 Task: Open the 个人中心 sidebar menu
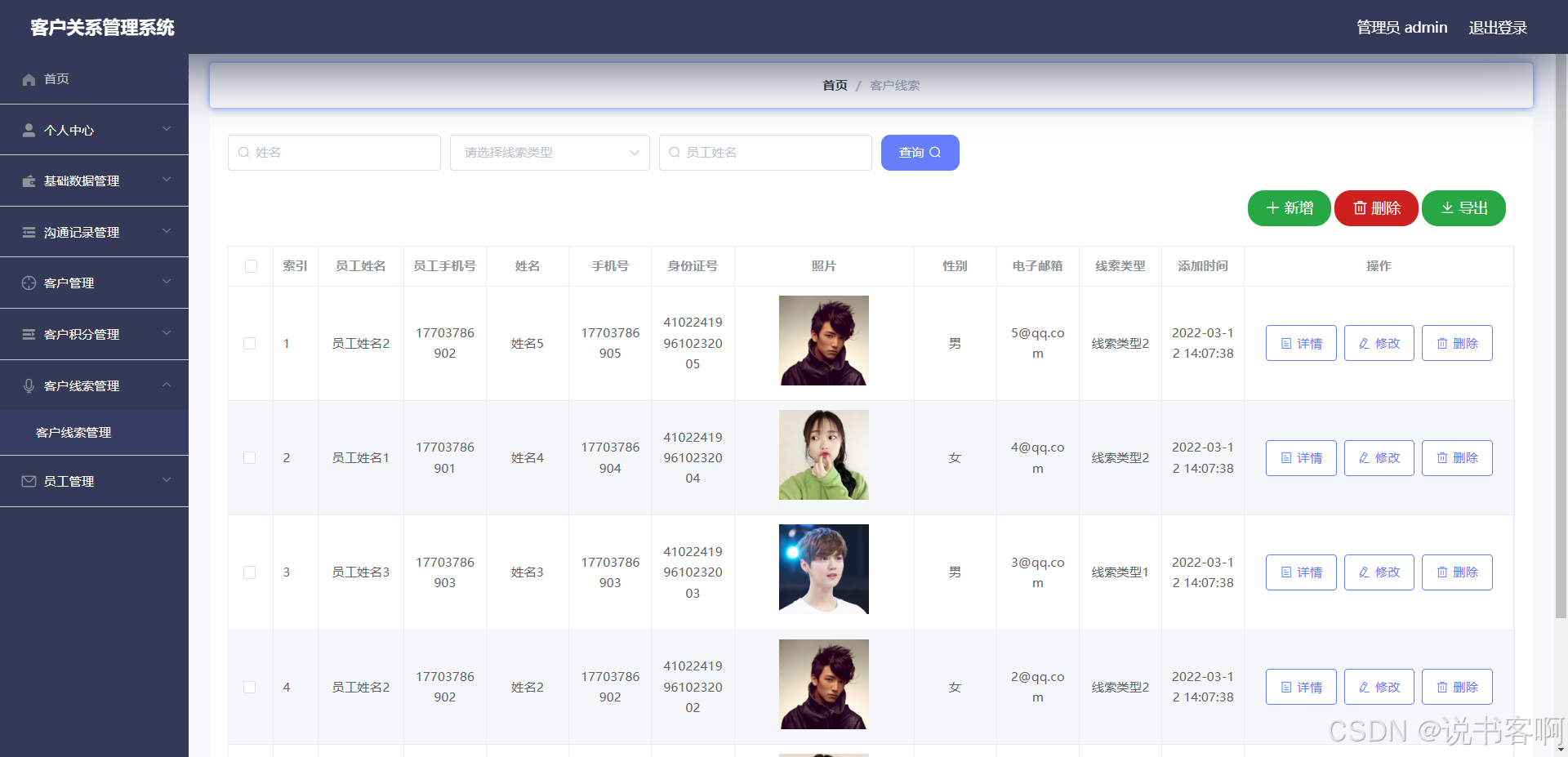coord(94,130)
